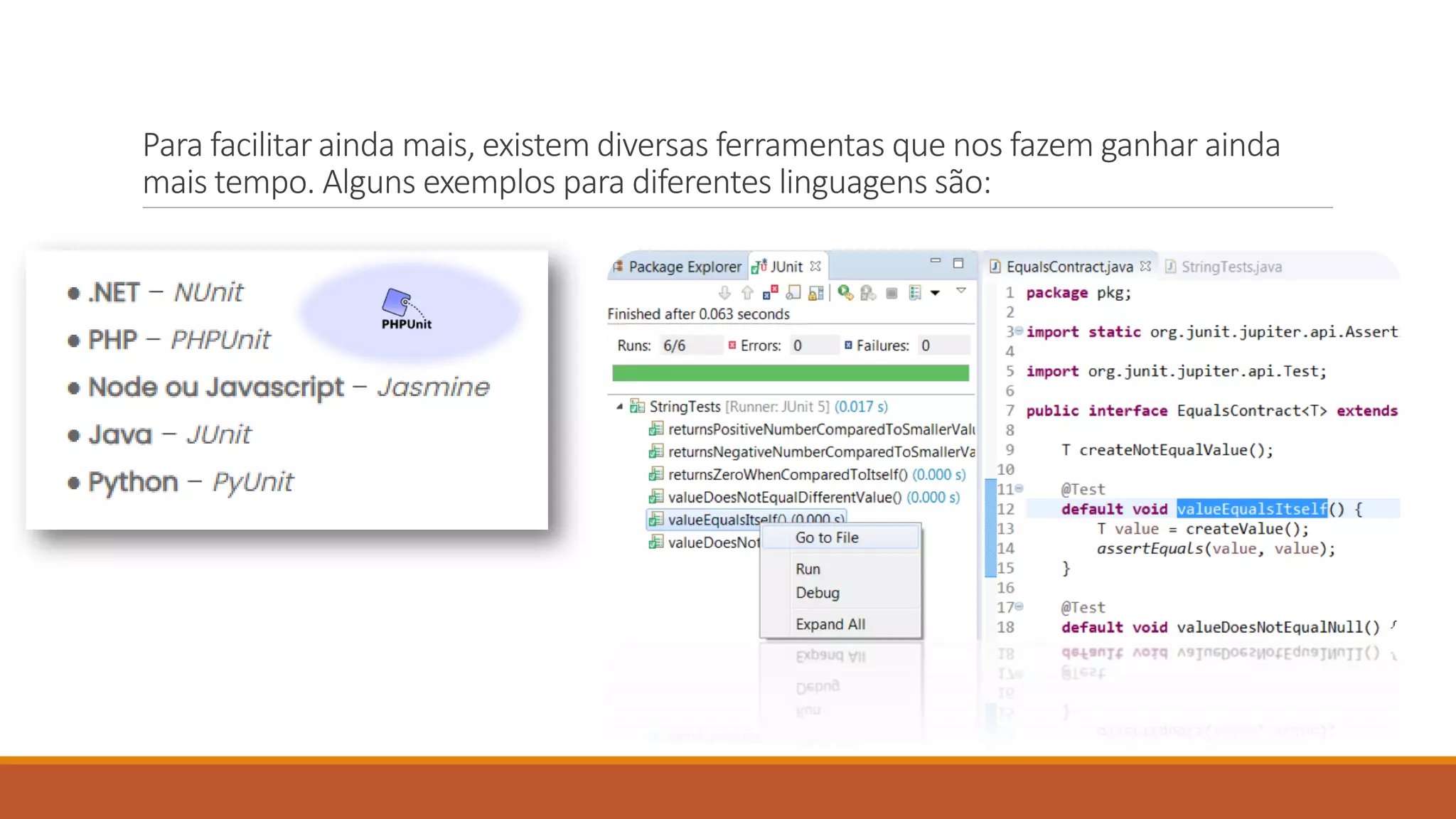Open JUnit View Menu triangle

coord(960,290)
